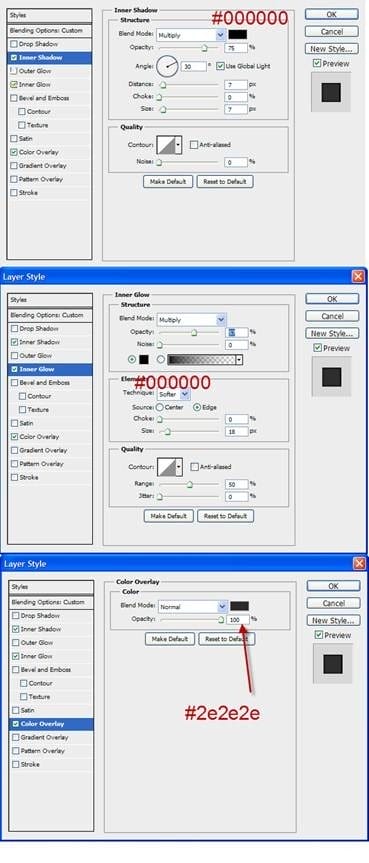Close the Color Overlay Layer Style window

359,564
